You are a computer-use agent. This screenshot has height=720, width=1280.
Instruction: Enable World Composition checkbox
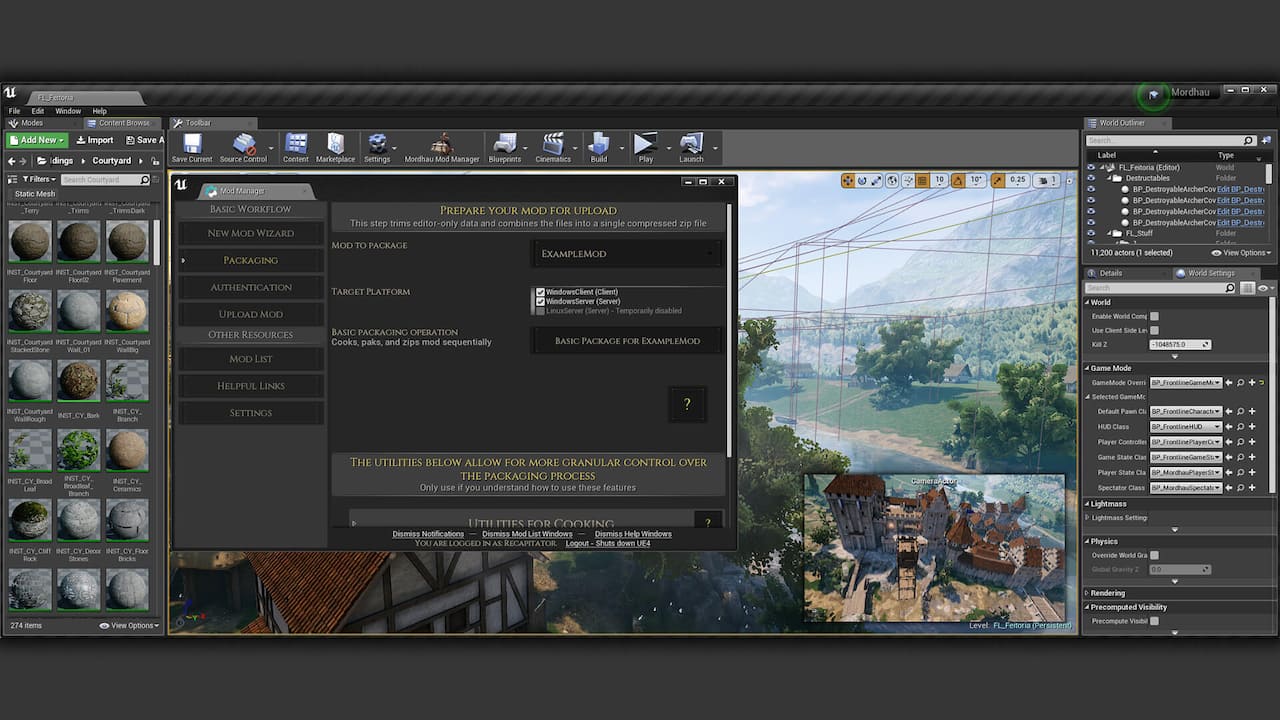tap(1154, 316)
